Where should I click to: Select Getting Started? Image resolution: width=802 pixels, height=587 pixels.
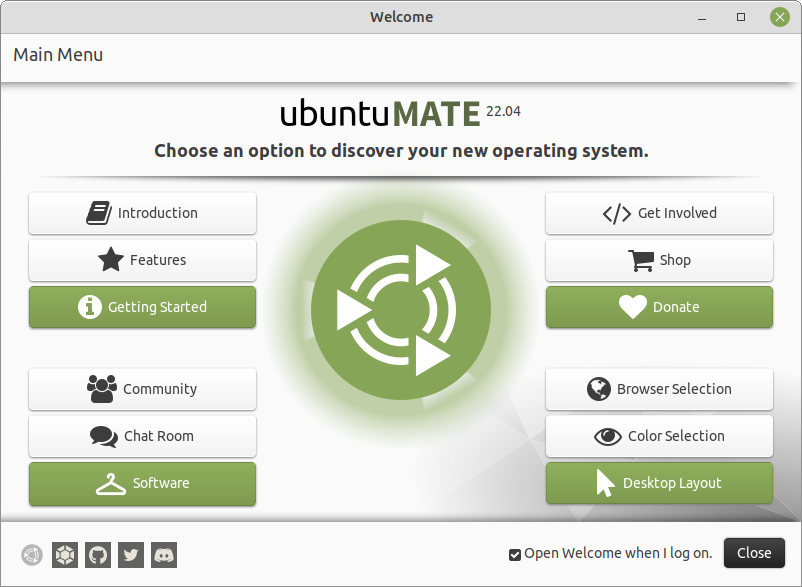point(142,307)
